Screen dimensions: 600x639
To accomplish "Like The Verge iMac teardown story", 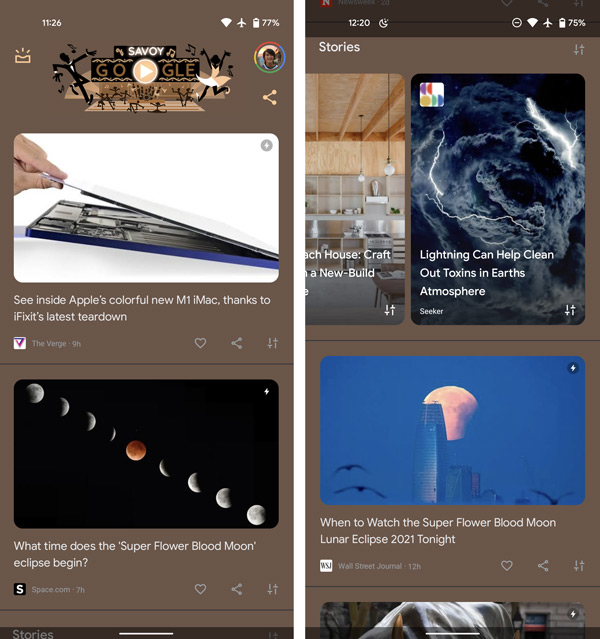I will (200, 343).
